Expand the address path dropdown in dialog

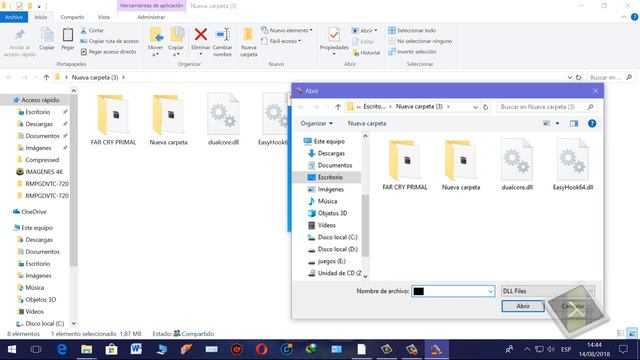click(475, 107)
